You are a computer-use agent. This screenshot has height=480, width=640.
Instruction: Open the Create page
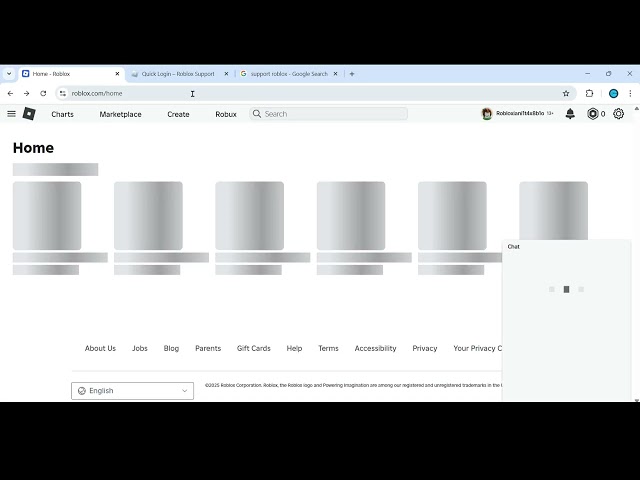pyautogui.click(x=178, y=114)
